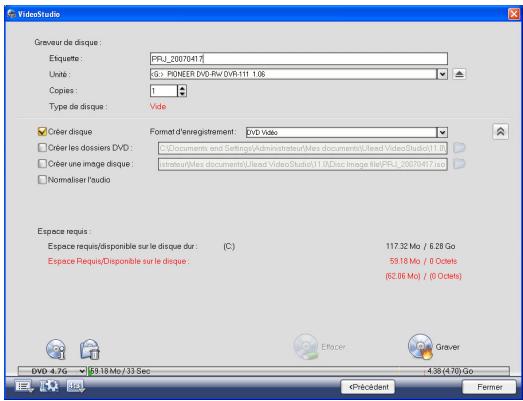Click the Etiquette label field
The height and width of the screenshot is (401, 523).
pyautogui.click(x=299, y=59)
